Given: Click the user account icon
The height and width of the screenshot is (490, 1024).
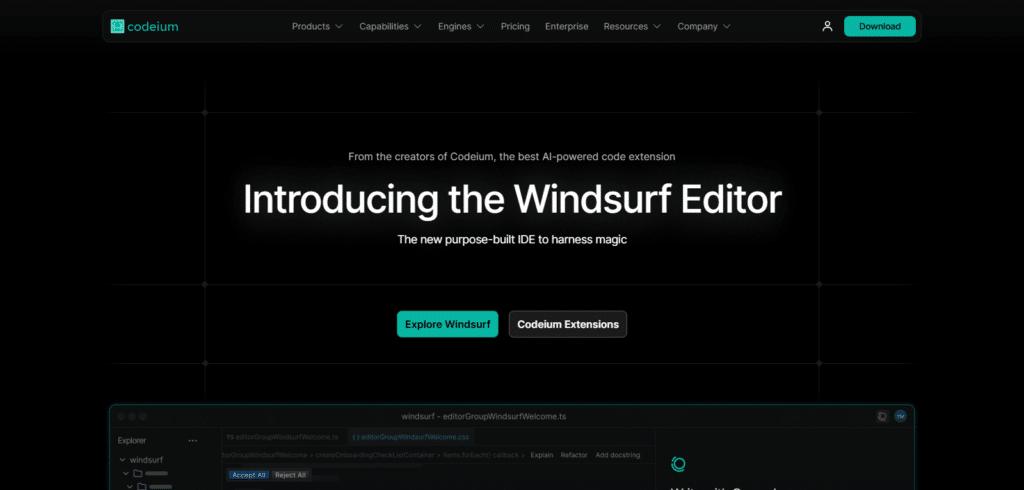Looking at the screenshot, I should coord(827,26).
